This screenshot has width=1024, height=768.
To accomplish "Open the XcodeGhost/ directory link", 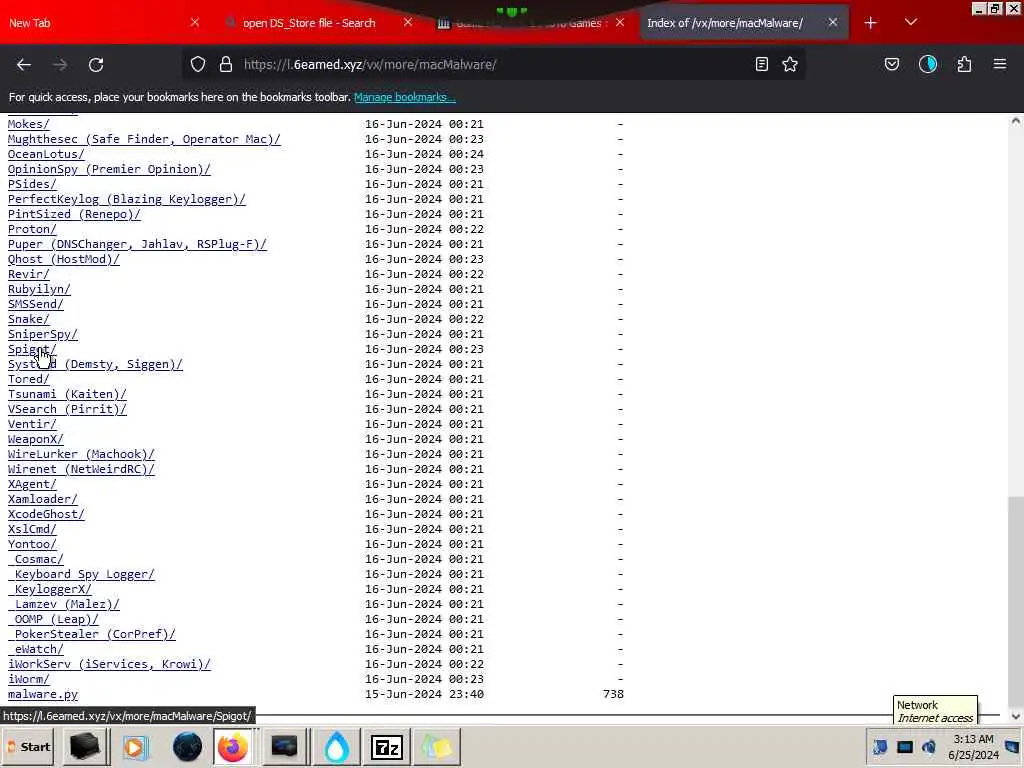I will click(x=46, y=514).
